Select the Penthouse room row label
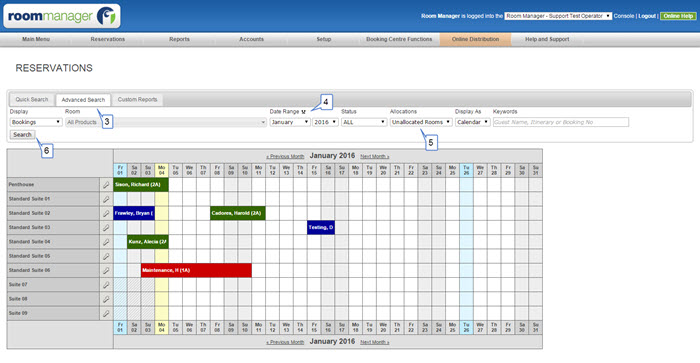700x363 pixels. [x=53, y=184]
